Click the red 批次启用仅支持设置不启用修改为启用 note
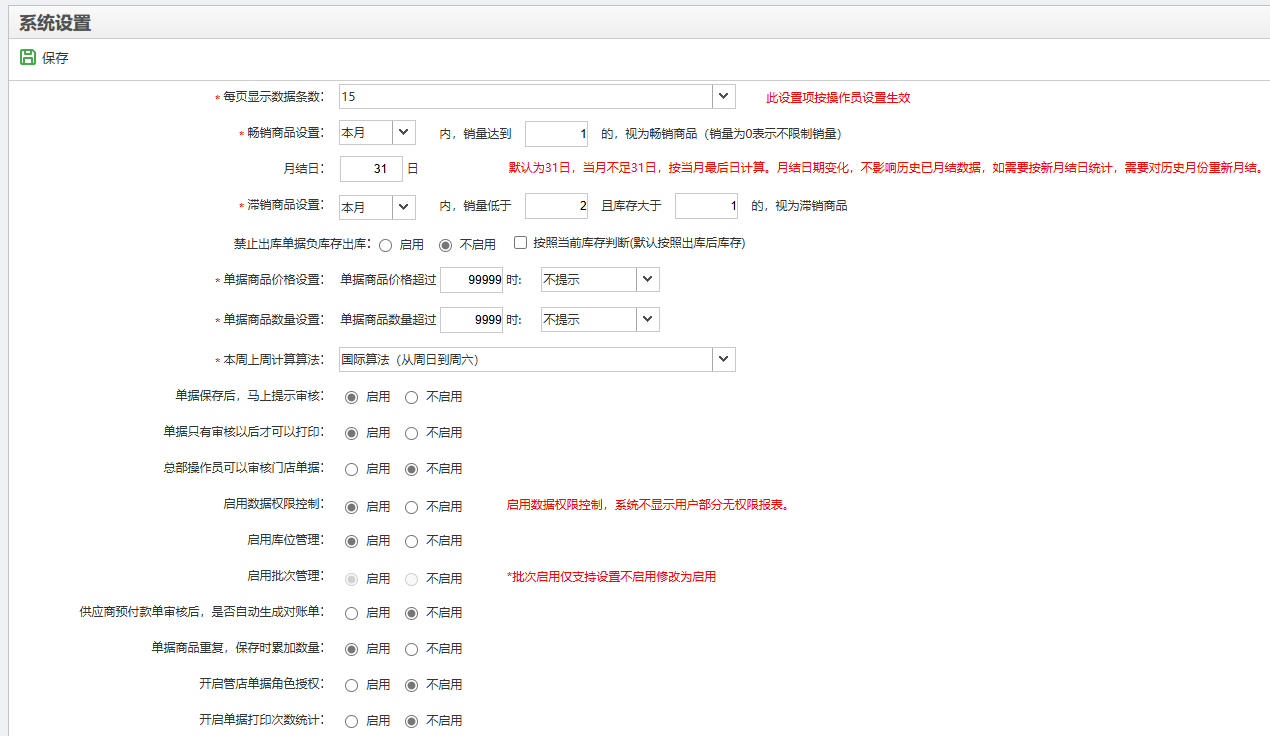The height and width of the screenshot is (736, 1270). tap(612, 577)
